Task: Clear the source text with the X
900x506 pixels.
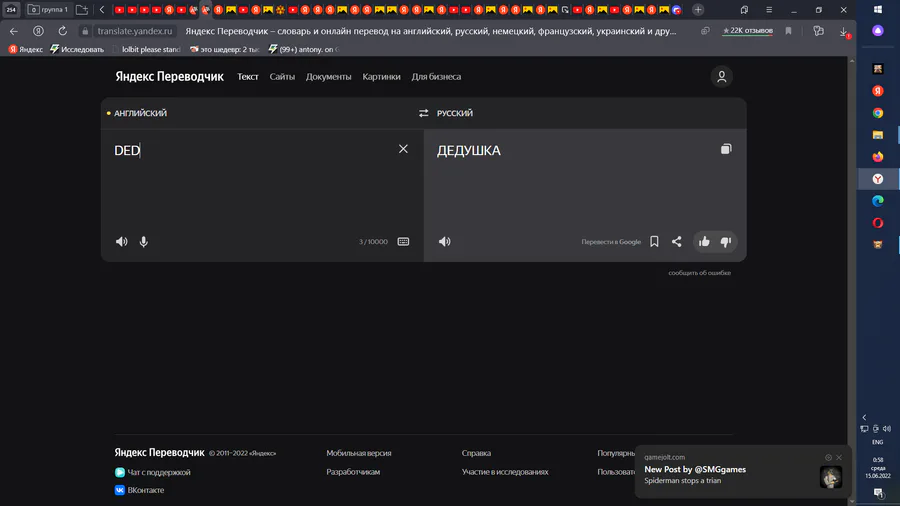Action: 403,149
